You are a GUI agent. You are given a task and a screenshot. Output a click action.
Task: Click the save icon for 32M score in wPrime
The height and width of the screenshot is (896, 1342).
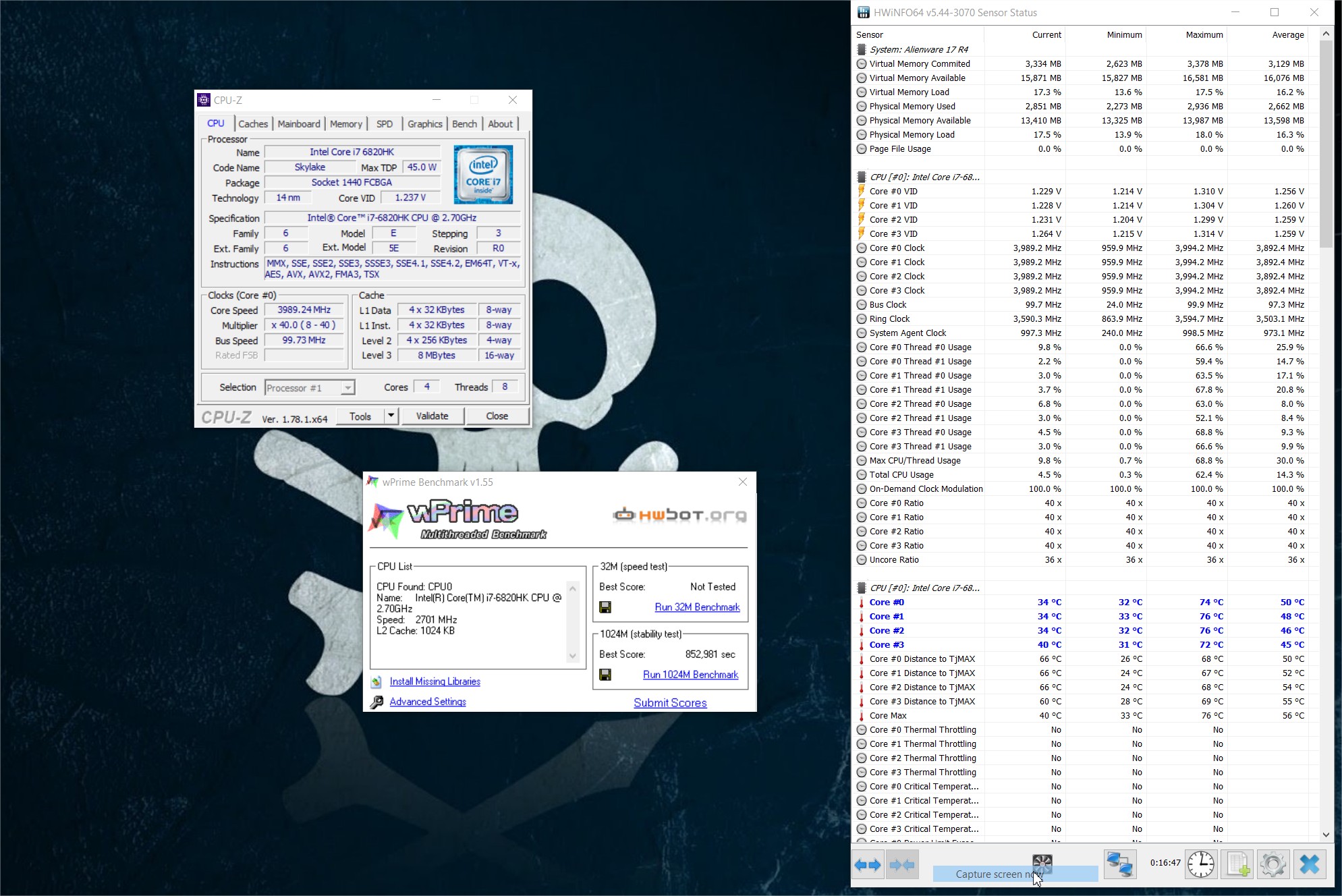[605, 607]
